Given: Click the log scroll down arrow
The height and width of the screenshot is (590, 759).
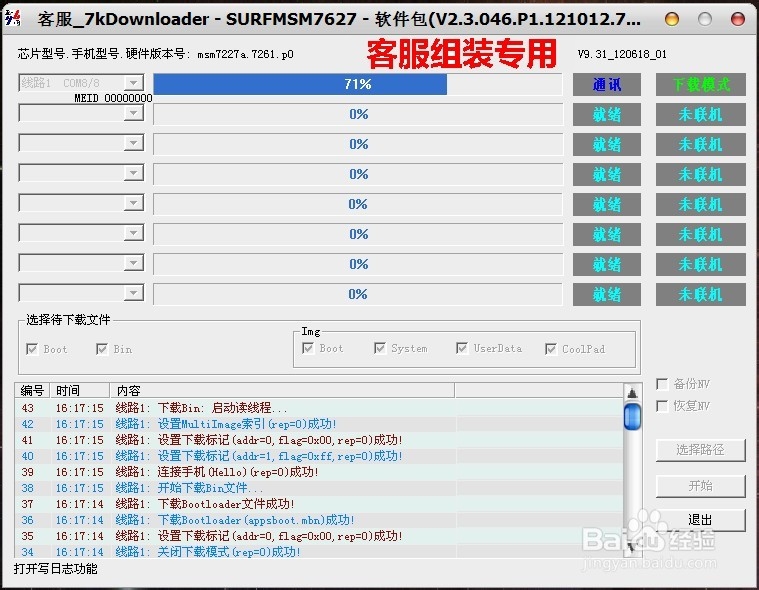Looking at the screenshot, I should [632, 548].
